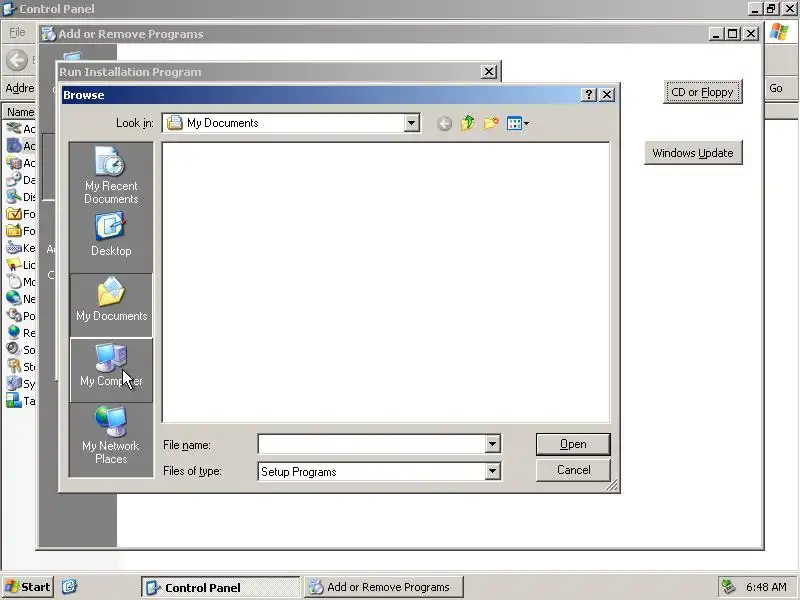Minimize the Add or Remove Programs window
The width and height of the screenshot is (800, 600).
point(716,34)
